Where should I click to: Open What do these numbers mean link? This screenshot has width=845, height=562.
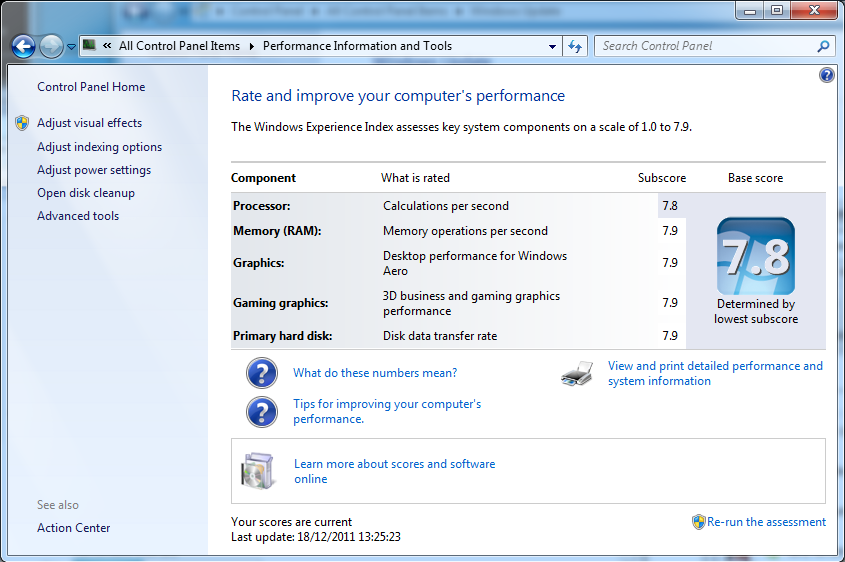[375, 373]
